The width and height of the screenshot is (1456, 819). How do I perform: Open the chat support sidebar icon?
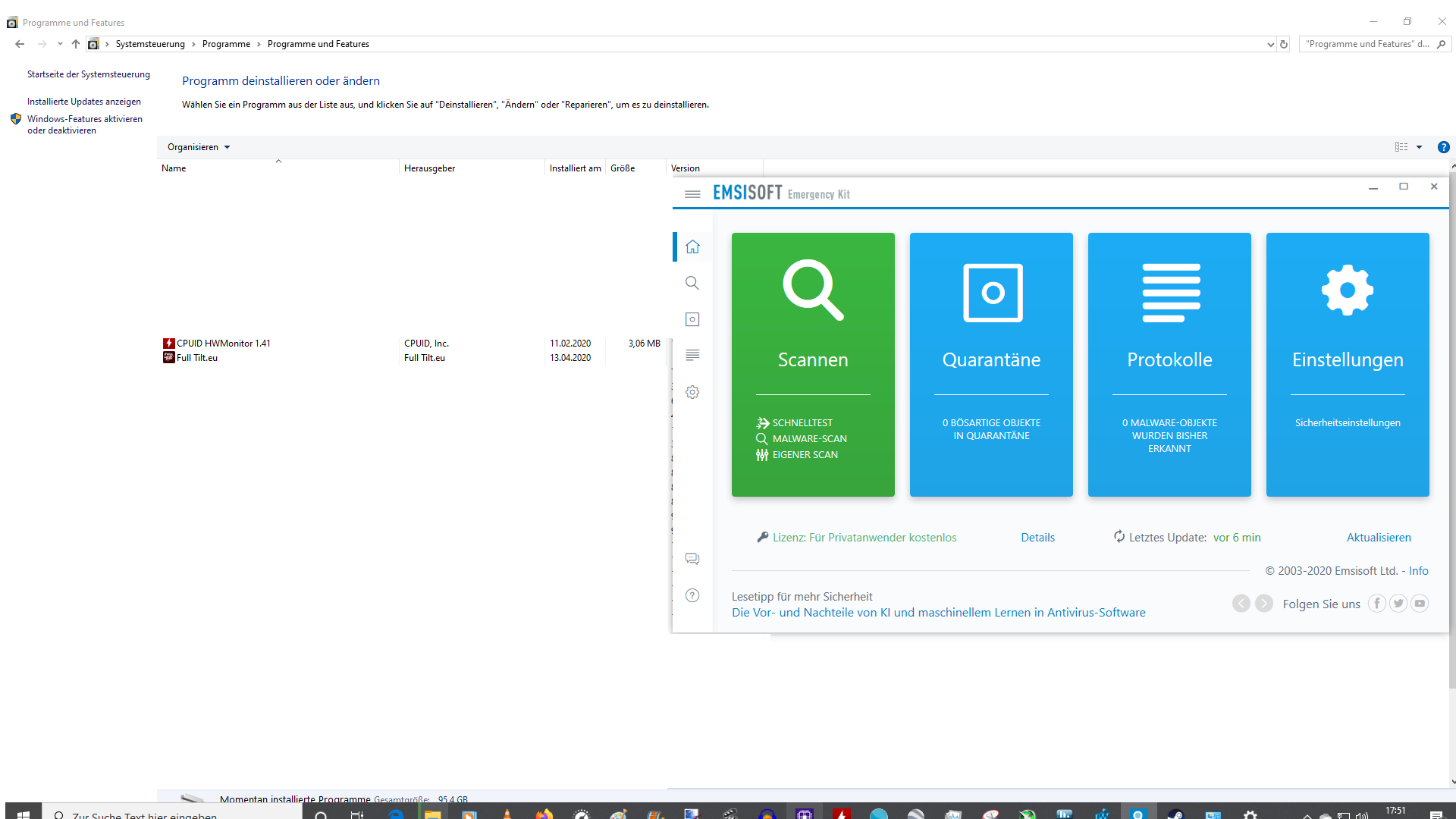click(x=692, y=559)
